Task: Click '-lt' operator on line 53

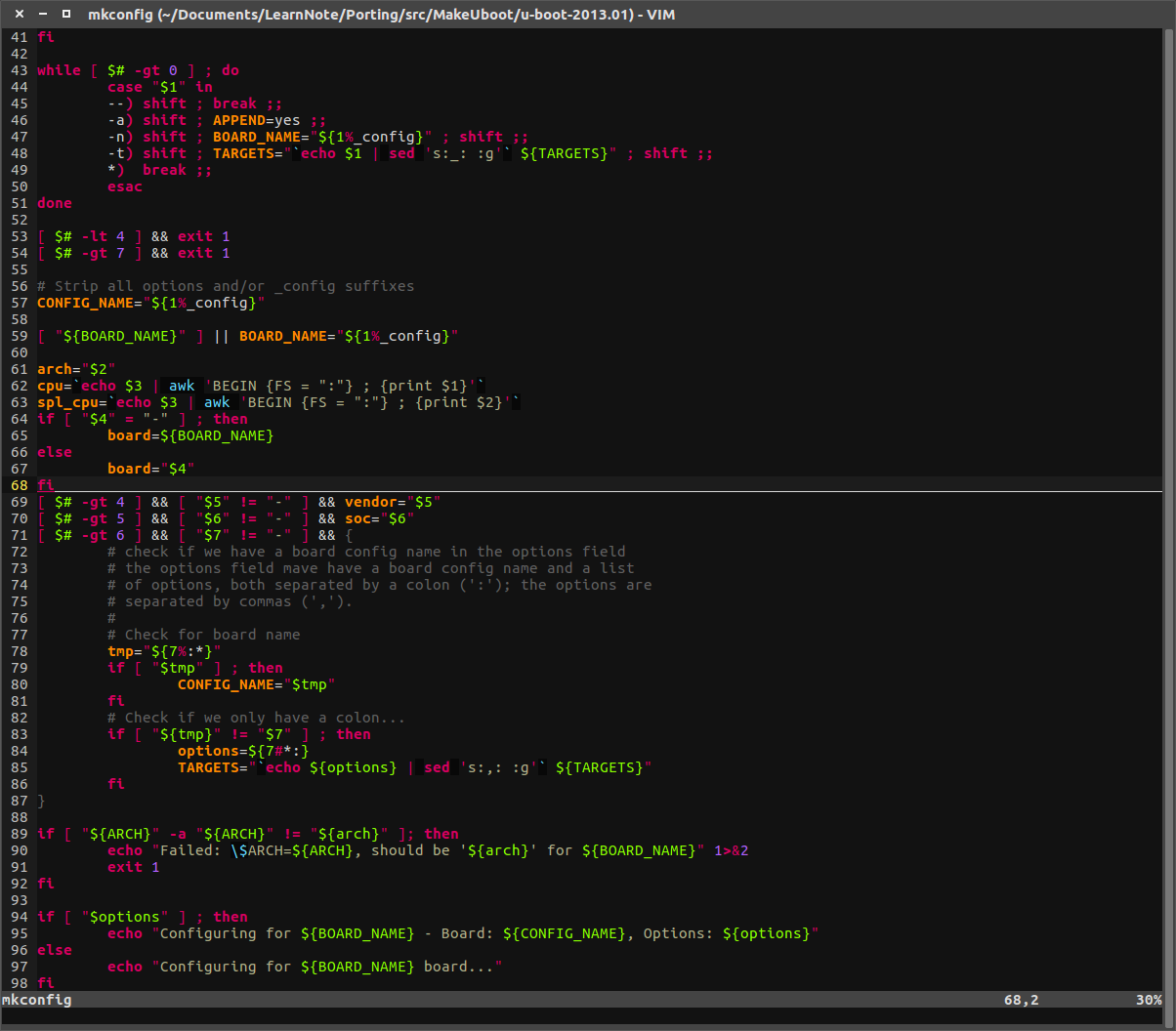Action: (x=95, y=236)
